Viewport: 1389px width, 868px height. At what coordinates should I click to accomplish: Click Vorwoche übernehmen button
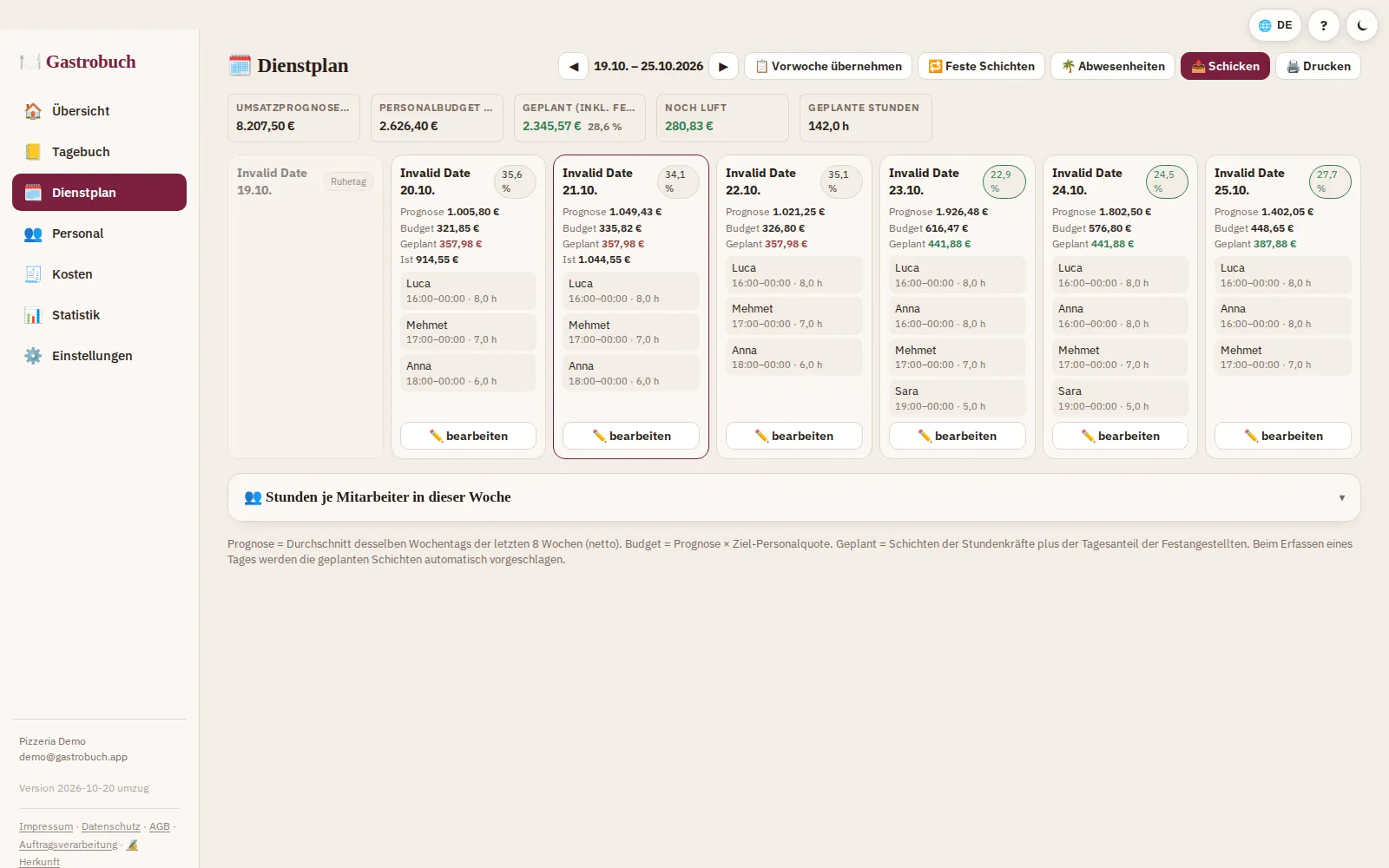click(828, 66)
